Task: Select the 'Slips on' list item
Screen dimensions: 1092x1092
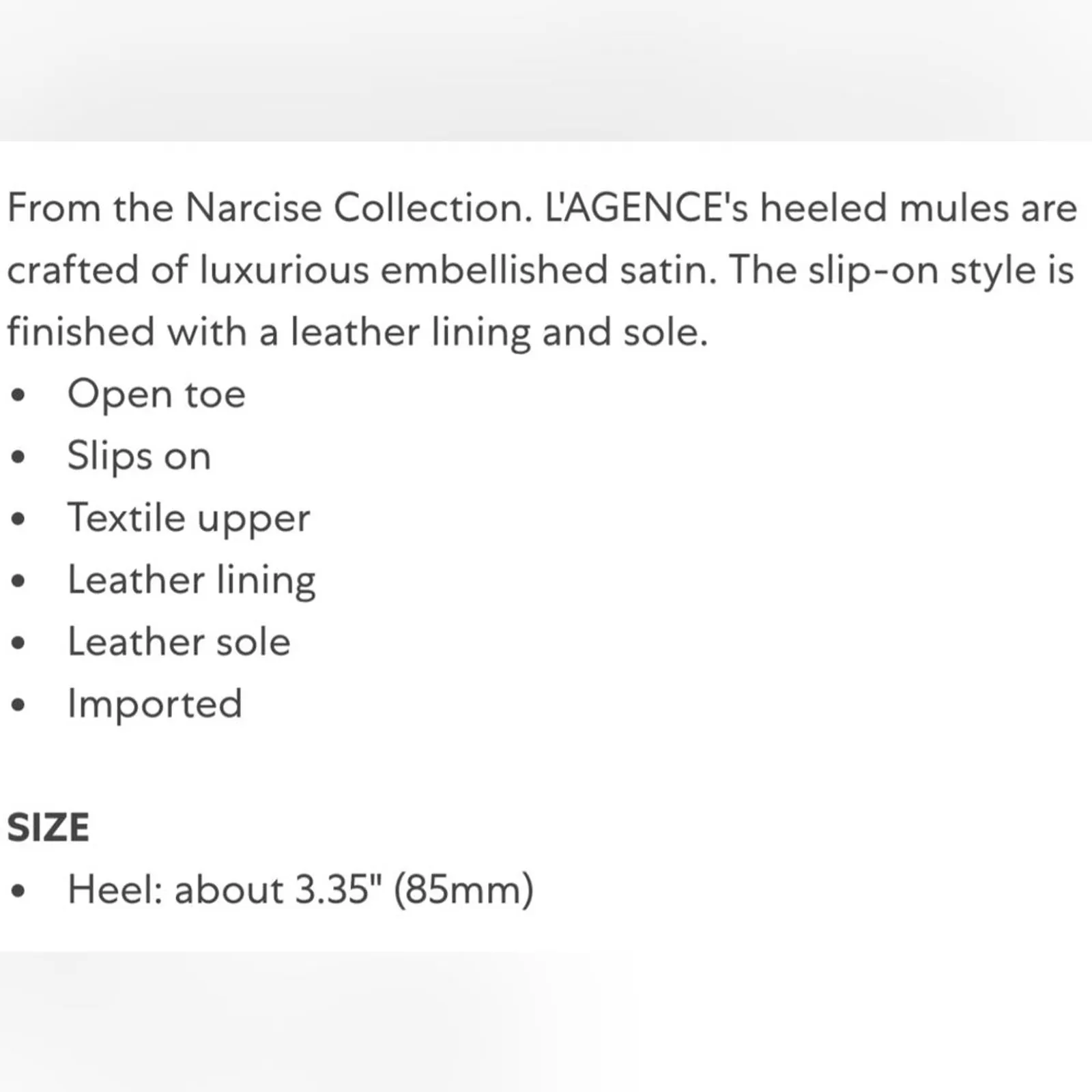Action: click(139, 456)
